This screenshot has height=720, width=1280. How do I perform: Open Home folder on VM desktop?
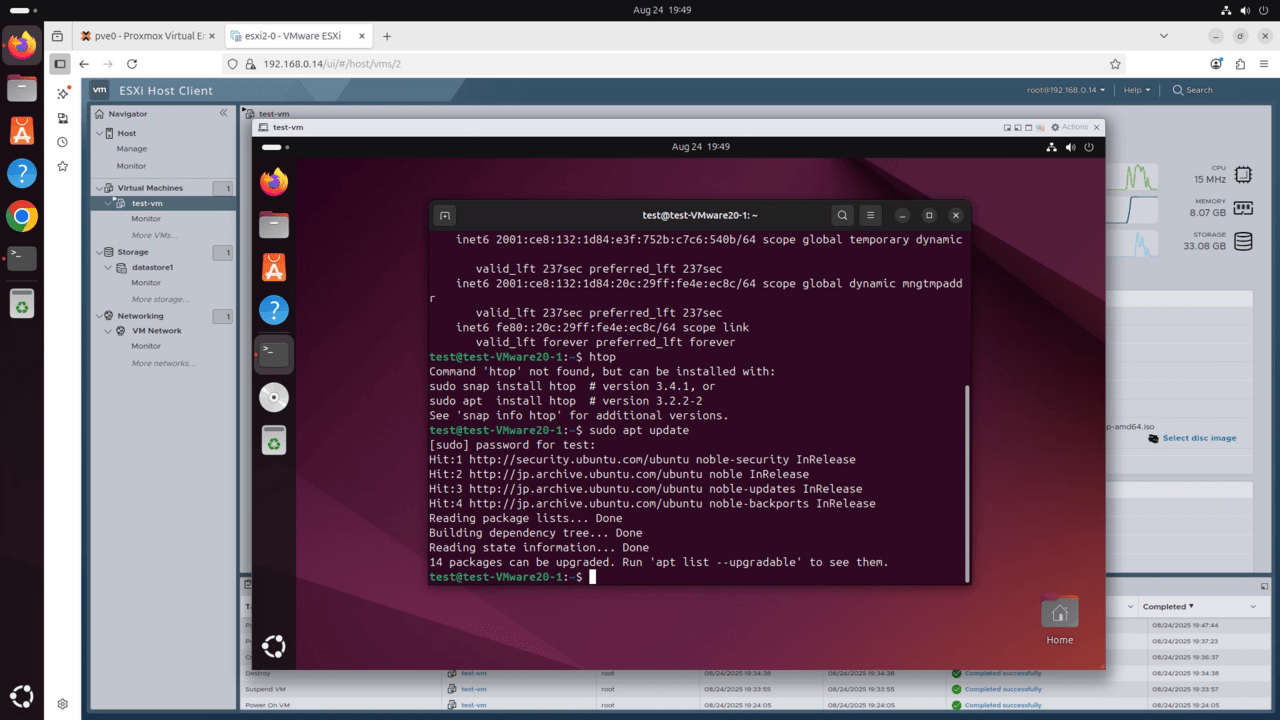[x=1060, y=619]
